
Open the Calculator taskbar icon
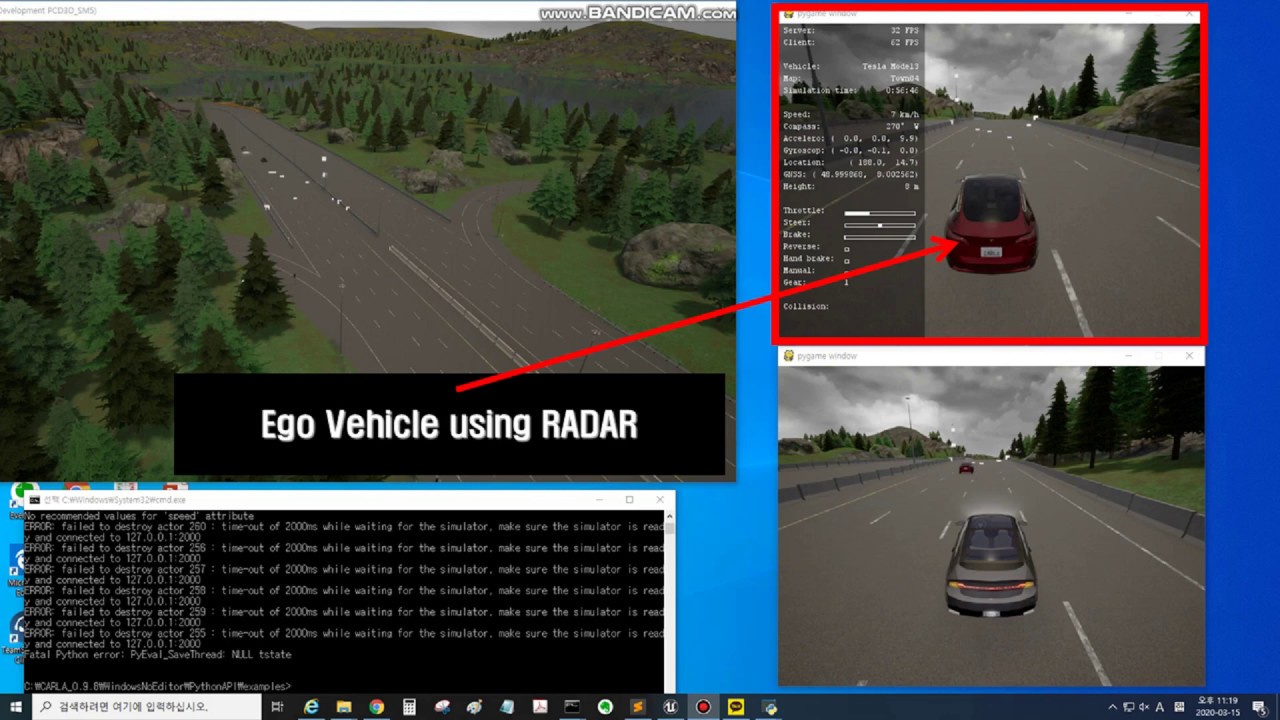pyautogui.click(x=409, y=707)
